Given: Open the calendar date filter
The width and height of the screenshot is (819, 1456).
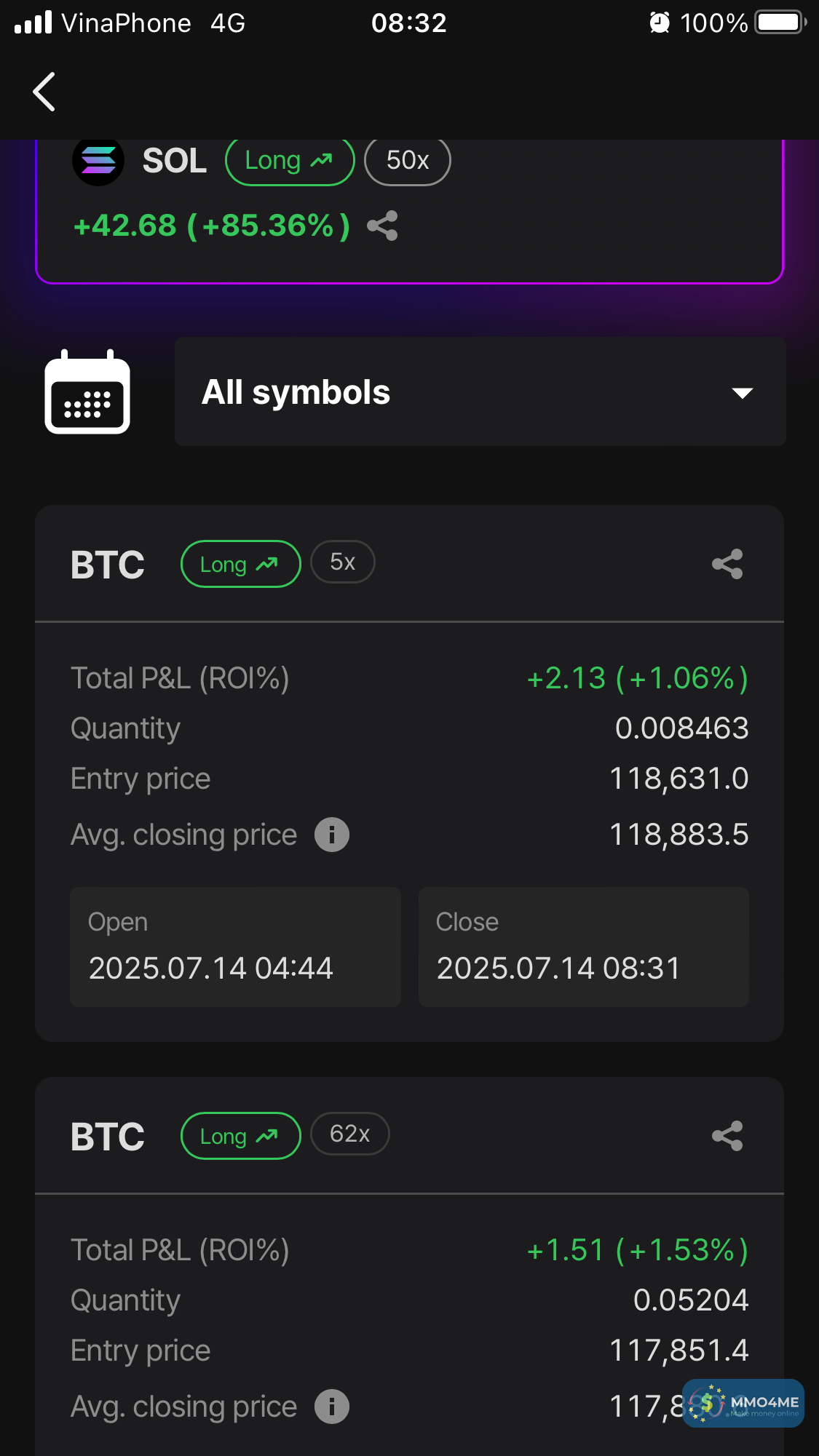Looking at the screenshot, I should 87,392.
